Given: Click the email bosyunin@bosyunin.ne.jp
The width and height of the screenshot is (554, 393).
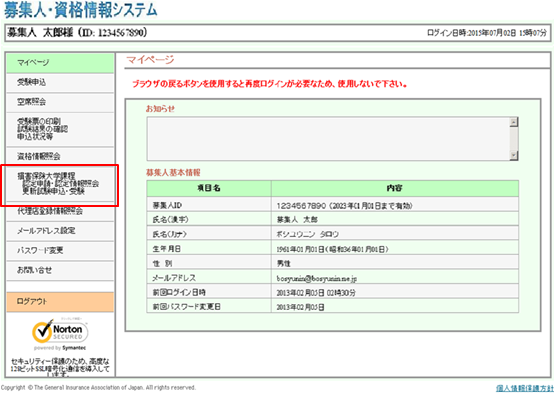Looking at the screenshot, I should (x=317, y=278).
